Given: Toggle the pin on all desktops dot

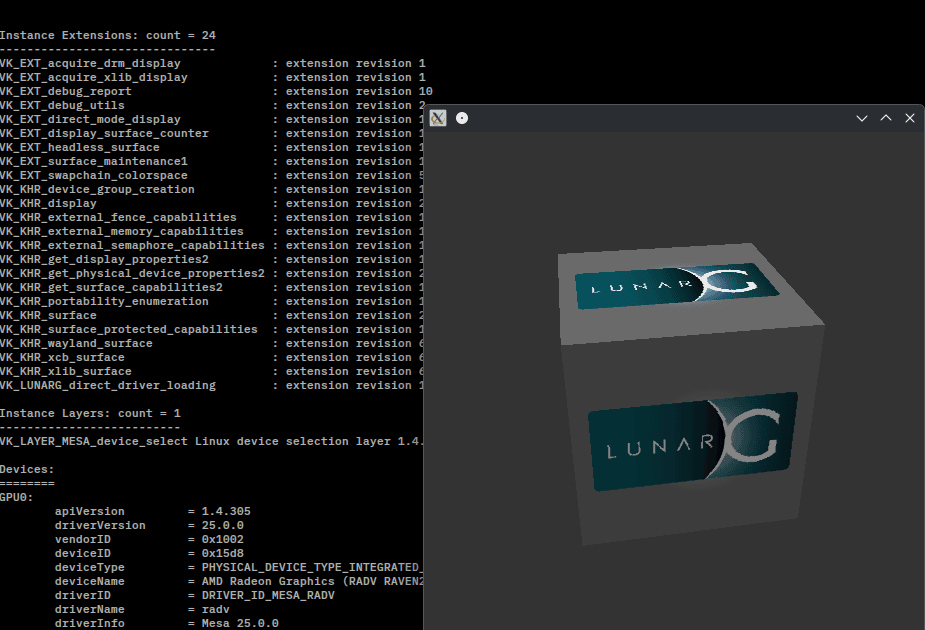Looking at the screenshot, I should 462,118.
